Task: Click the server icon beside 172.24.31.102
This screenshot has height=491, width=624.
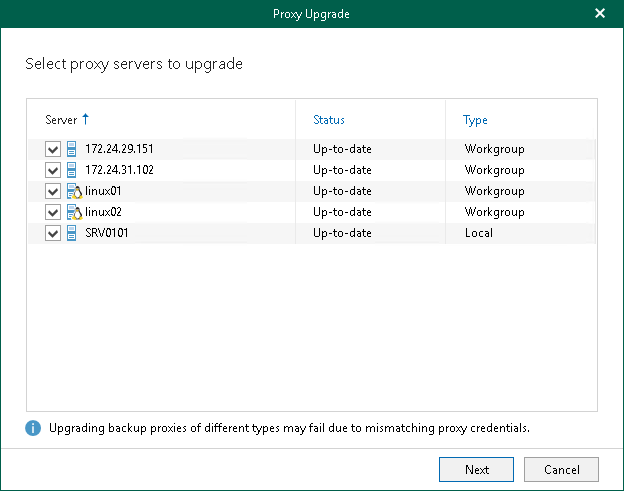Action: pyautogui.click(x=71, y=170)
